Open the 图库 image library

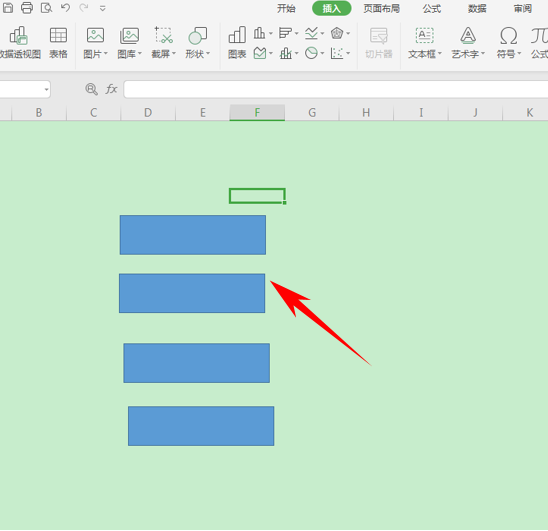[129, 36]
